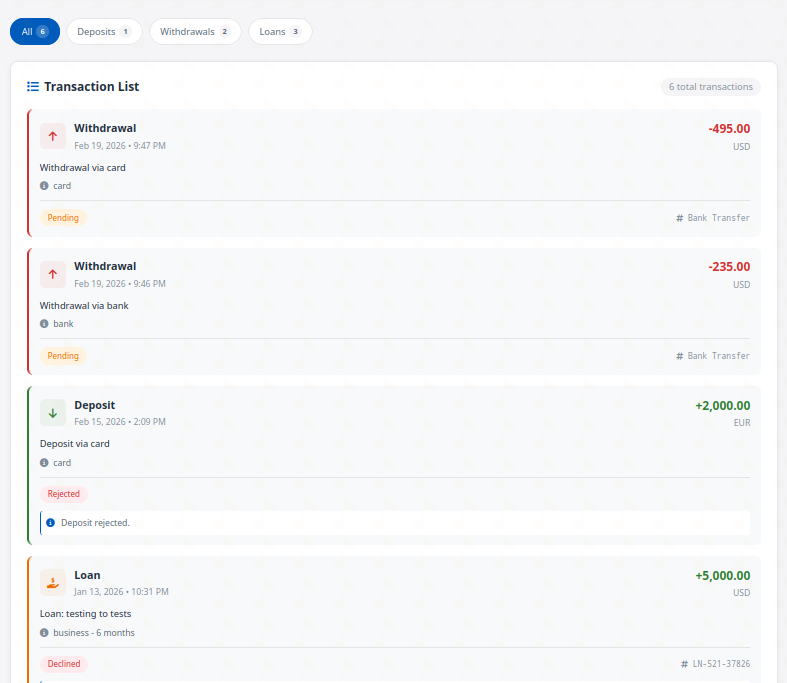Click the hash icon beside LN-521-37826

[x=685, y=664]
